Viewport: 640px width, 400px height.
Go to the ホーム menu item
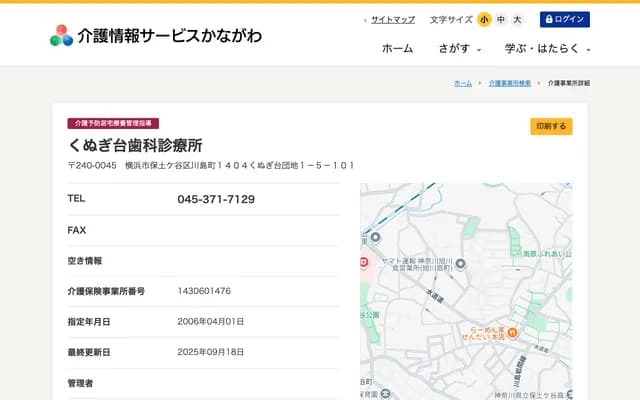click(397, 49)
